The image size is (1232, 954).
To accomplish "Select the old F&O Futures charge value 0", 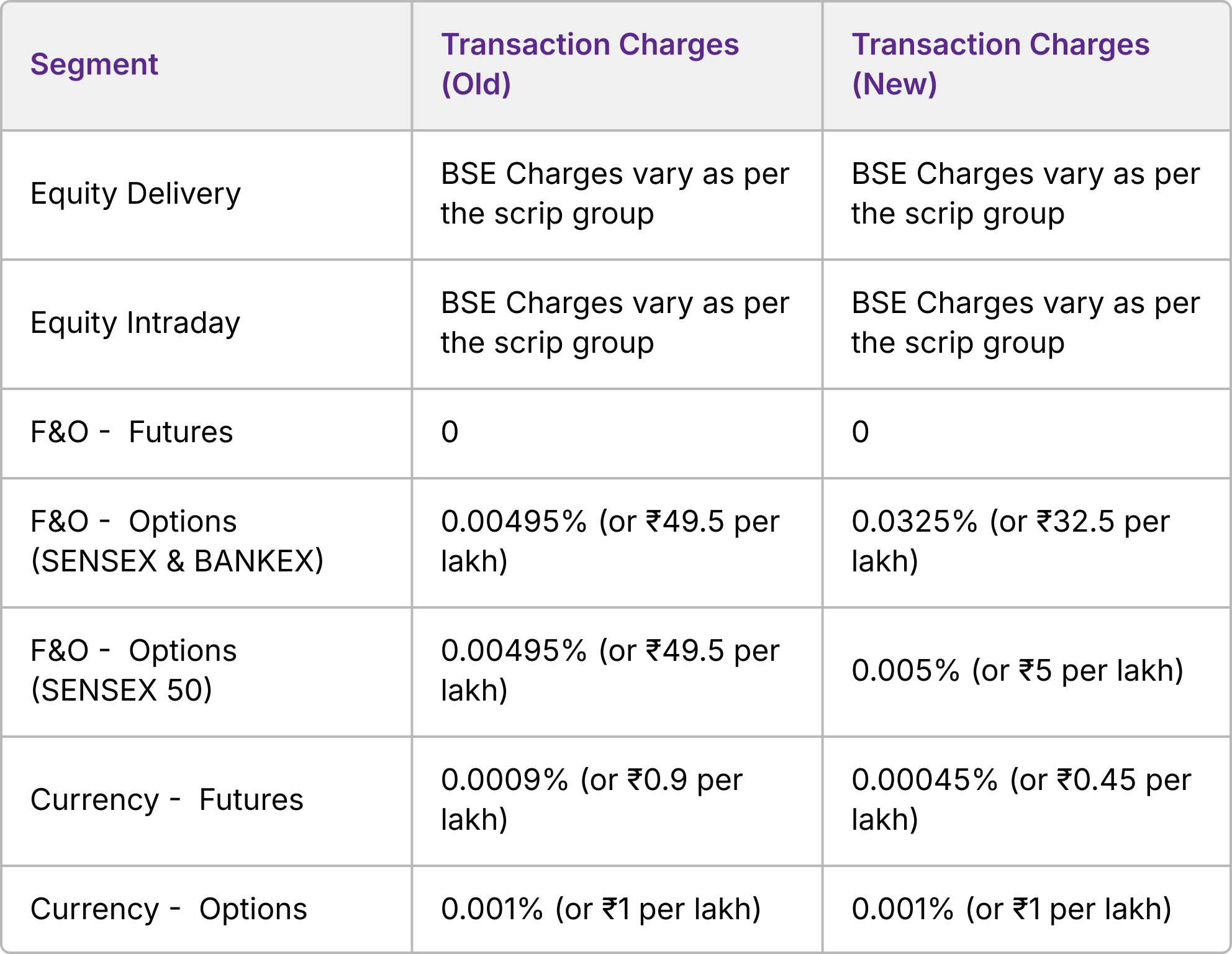I will pyautogui.click(x=450, y=432).
